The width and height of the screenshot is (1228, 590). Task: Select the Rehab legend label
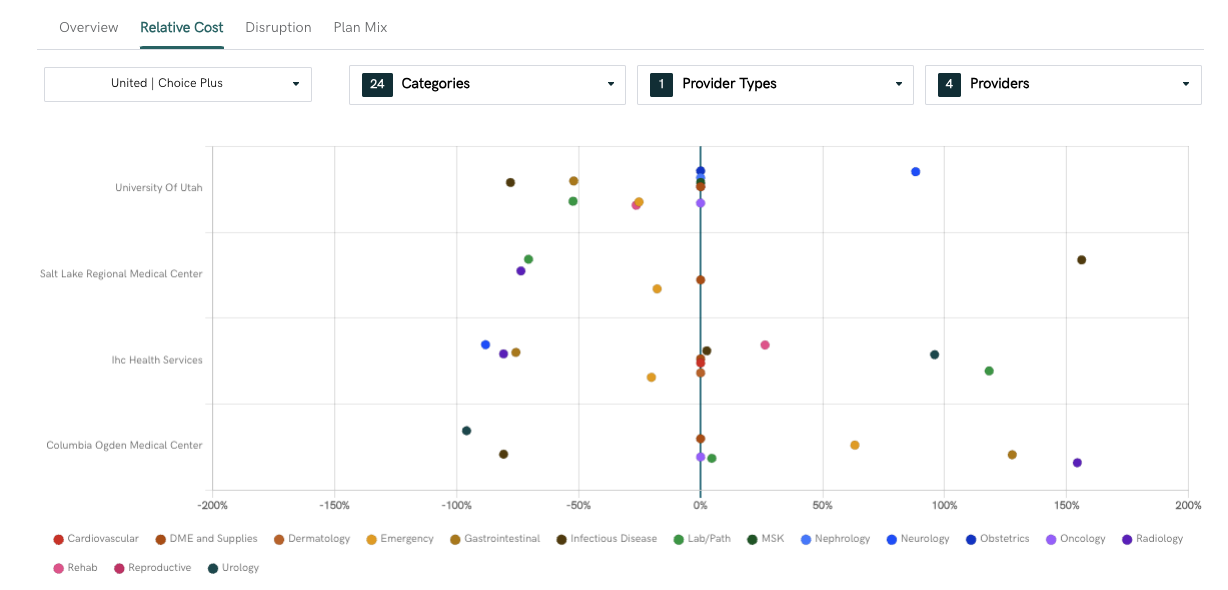tap(83, 568)
